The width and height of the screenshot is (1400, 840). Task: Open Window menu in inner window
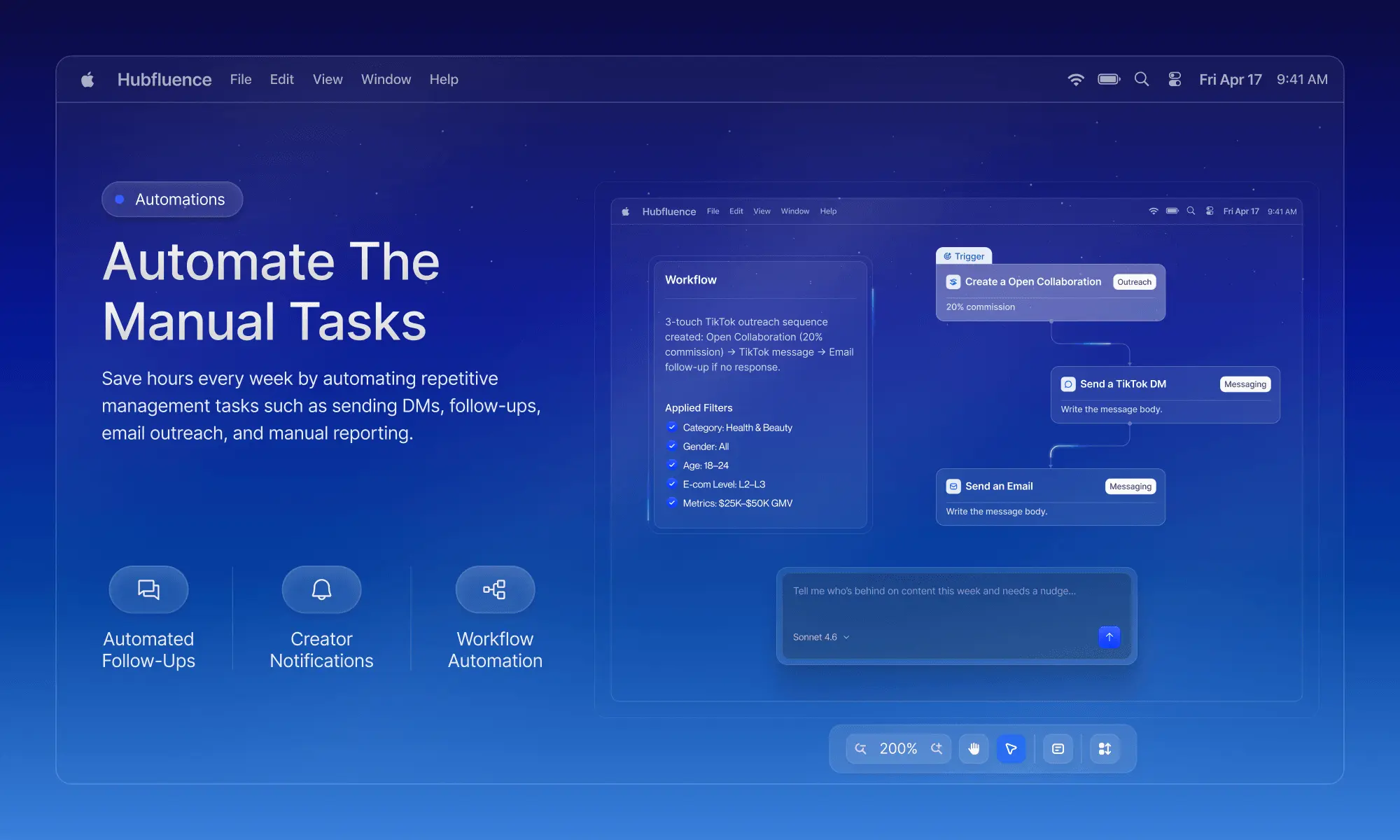coord(795,211)
